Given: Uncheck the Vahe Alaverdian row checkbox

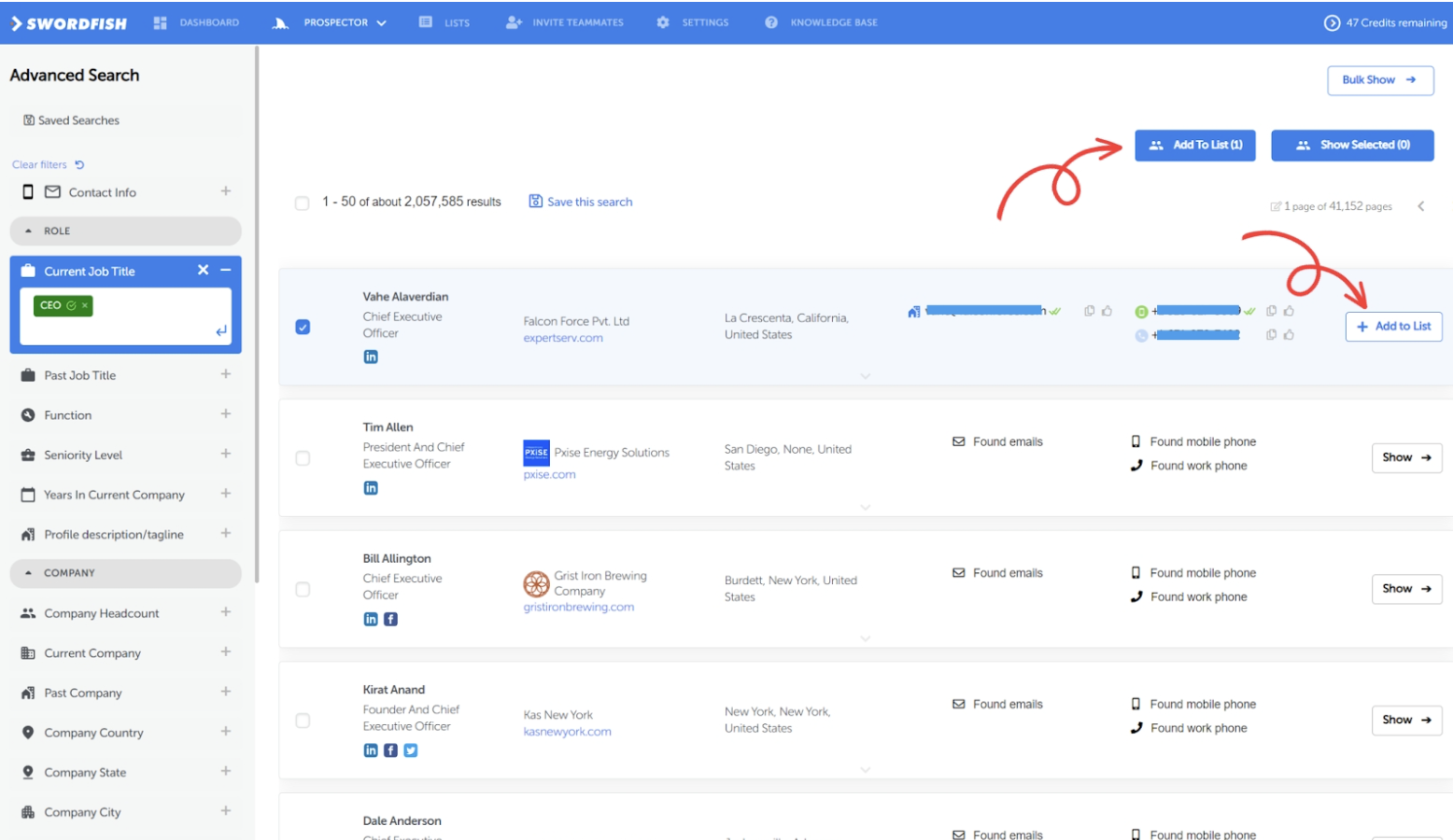Looking at the screenshot, I should point(303,327).
